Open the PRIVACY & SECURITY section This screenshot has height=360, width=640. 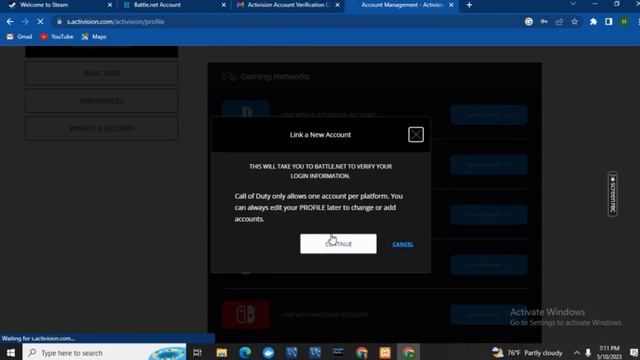(x=102, y=129)
